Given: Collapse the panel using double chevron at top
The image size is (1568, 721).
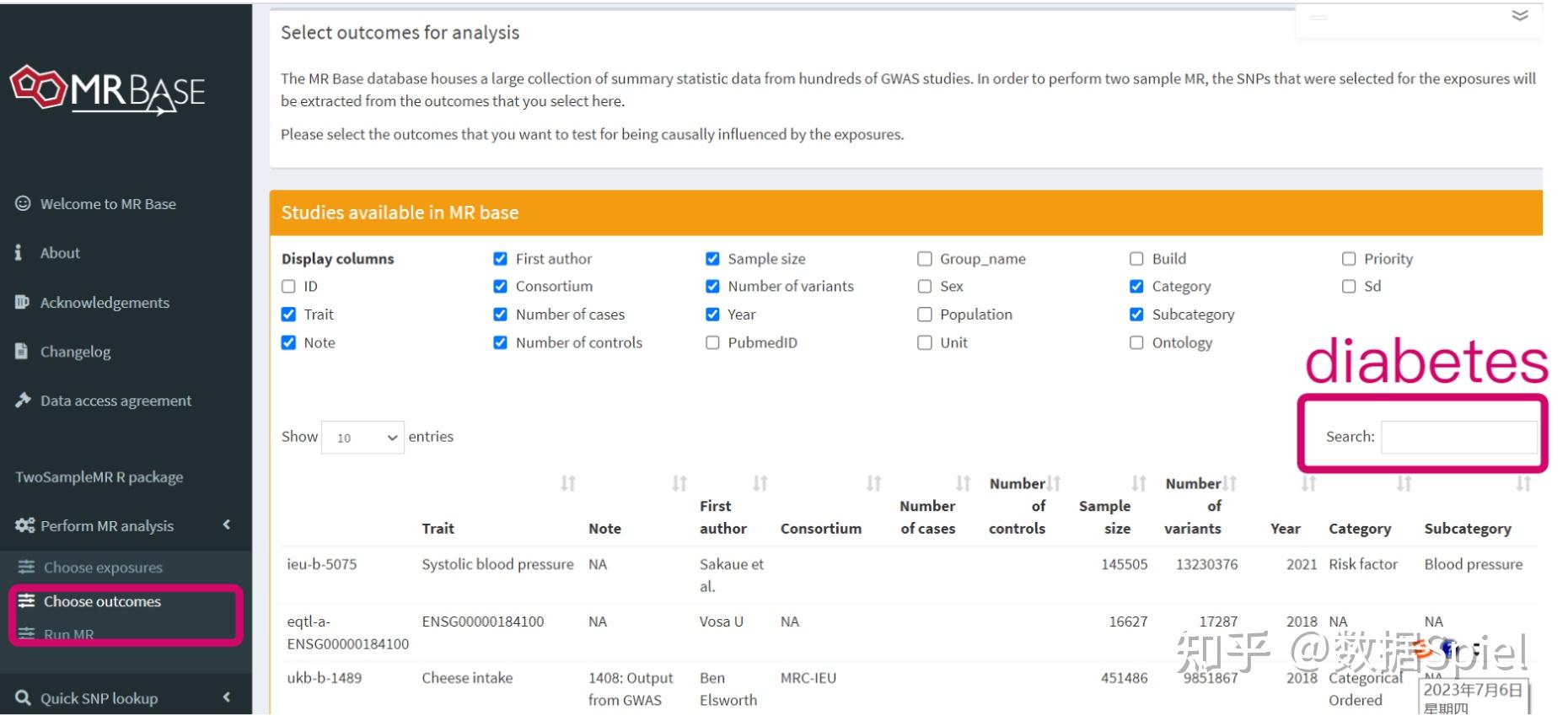Looking at the screenshot, I should pyautogui.click(x=1520, y=15).
